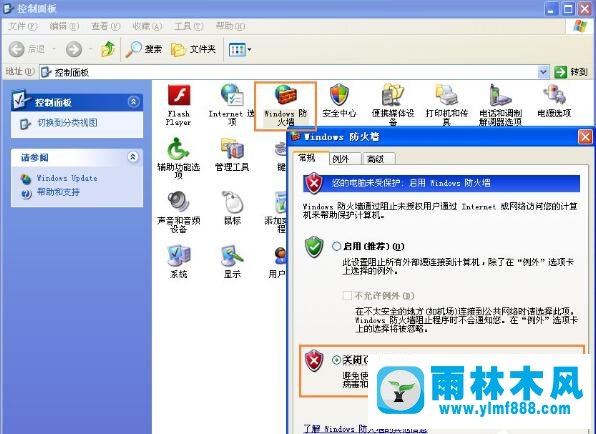
Task: Click the Back (后退) toolbar button
Action: (27, 49)
